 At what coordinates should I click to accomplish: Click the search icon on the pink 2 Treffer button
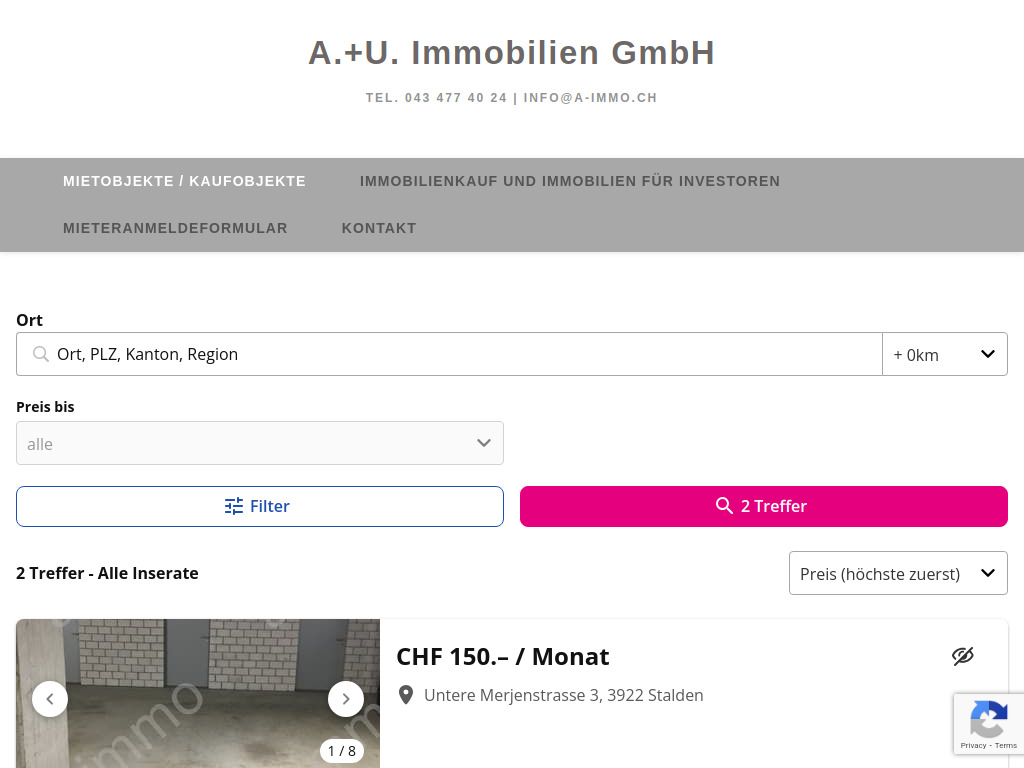(724, 506)
